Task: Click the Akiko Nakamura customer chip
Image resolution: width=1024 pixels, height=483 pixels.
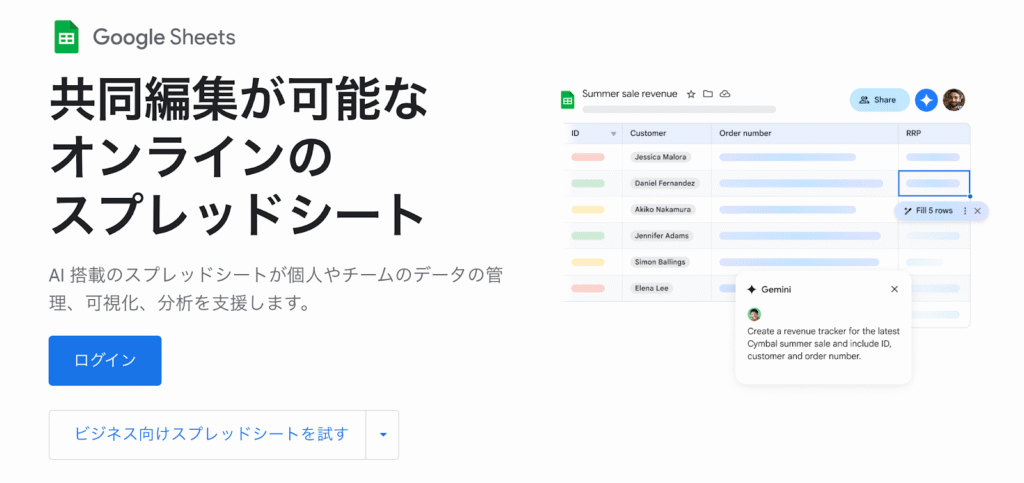Action: point(663,209)
